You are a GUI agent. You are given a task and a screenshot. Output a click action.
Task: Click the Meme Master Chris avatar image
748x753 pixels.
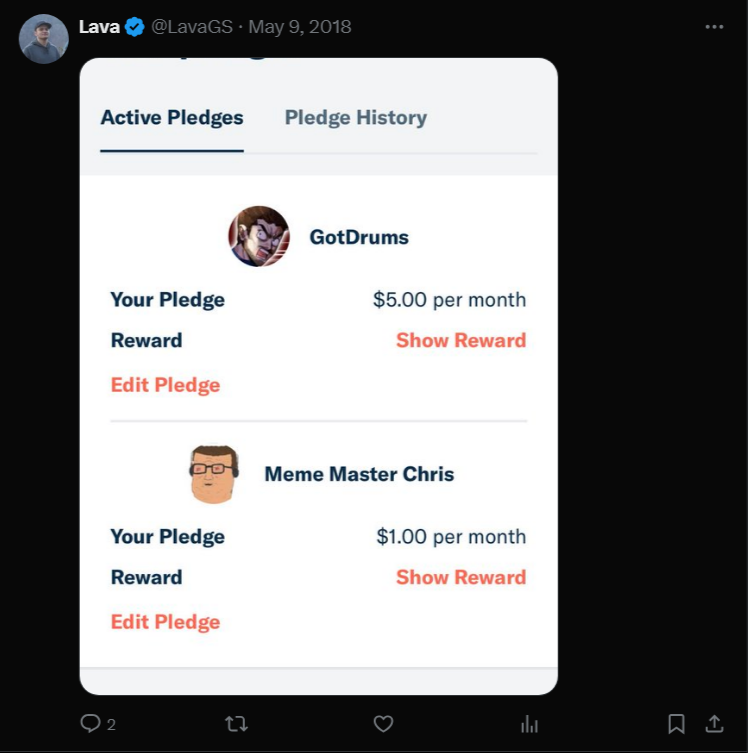(214, 474)
